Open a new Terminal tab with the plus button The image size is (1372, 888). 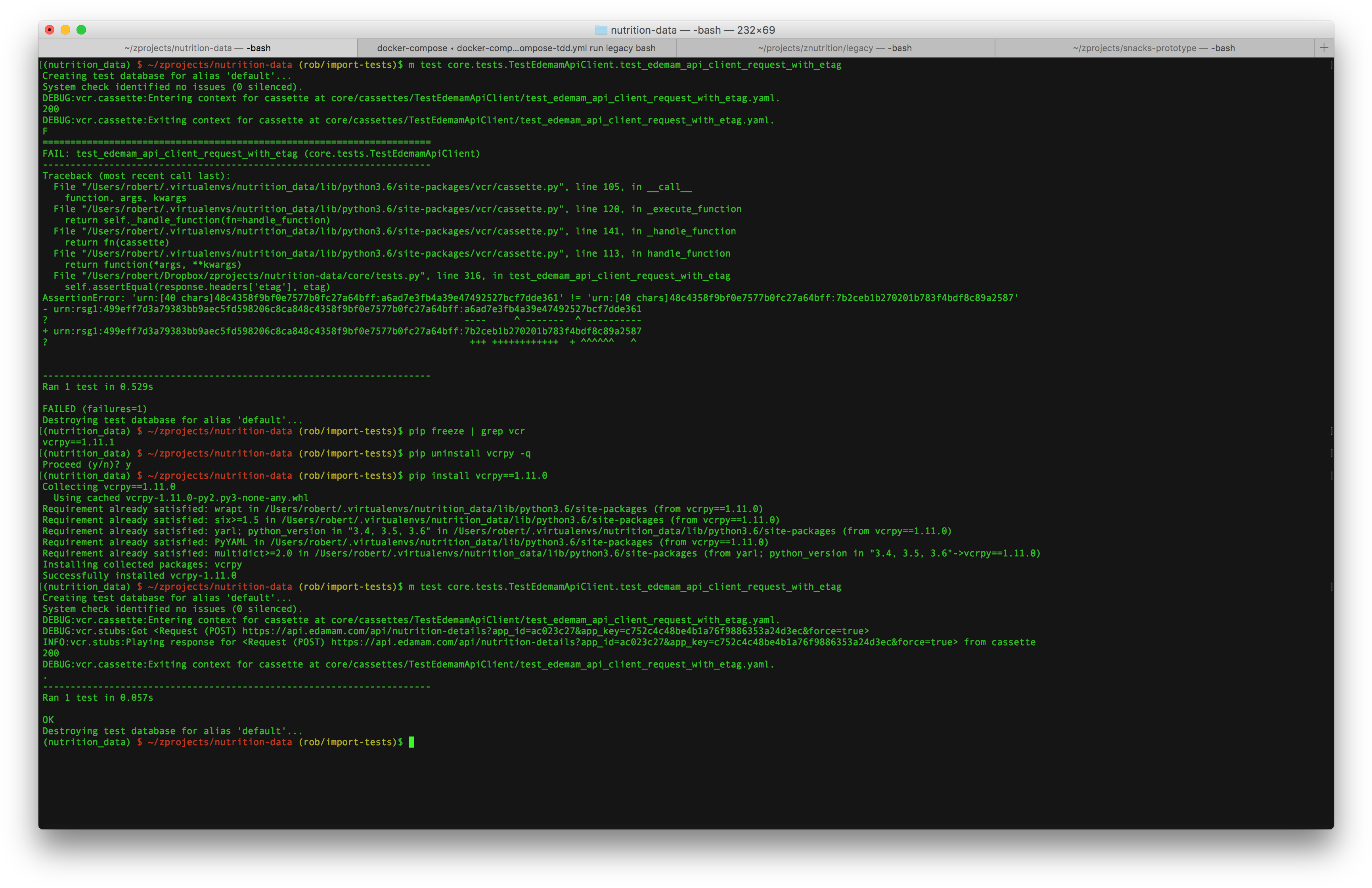[x=1324, y=48]
